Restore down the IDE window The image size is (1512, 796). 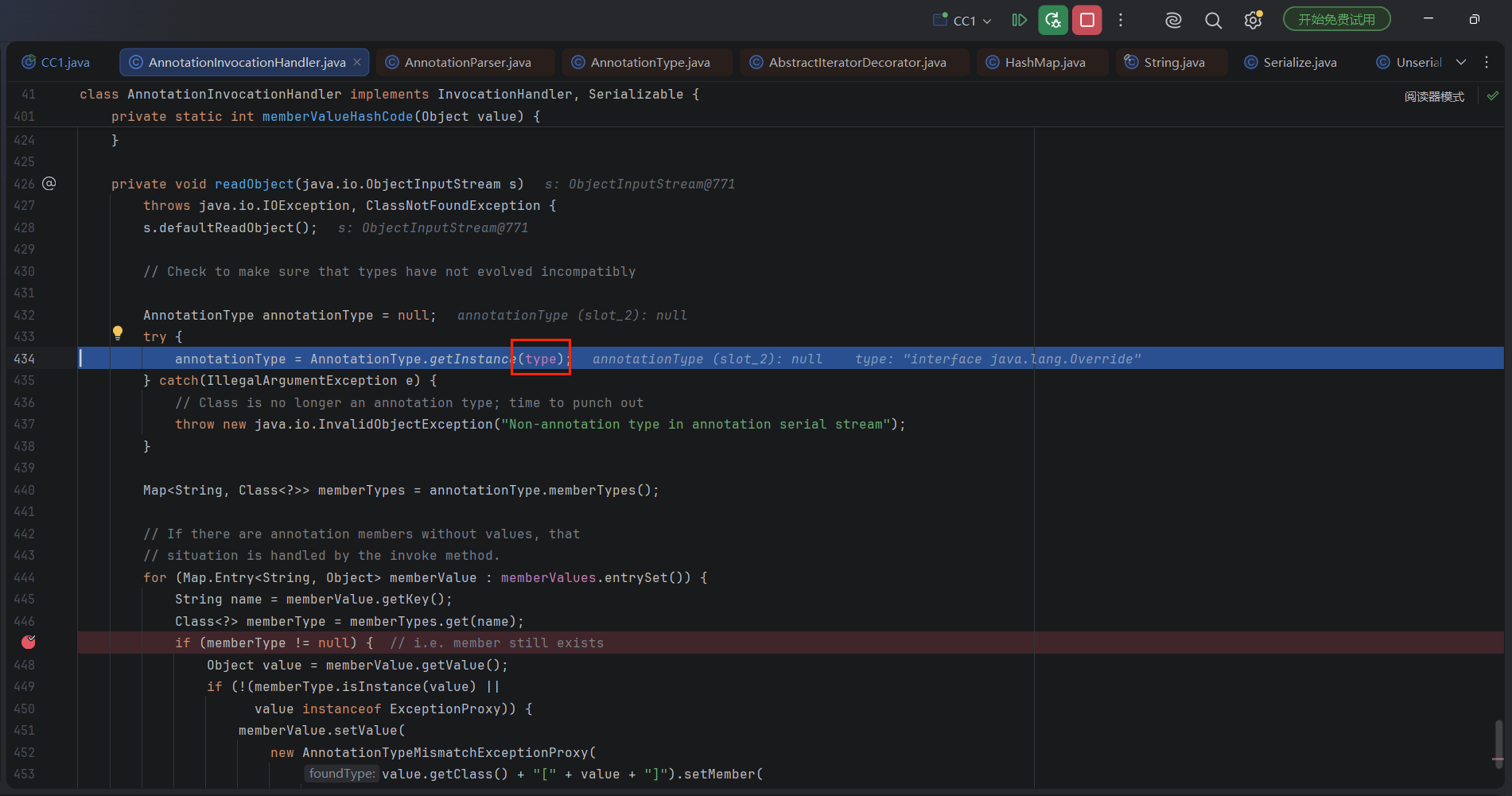pos(1474,19)
